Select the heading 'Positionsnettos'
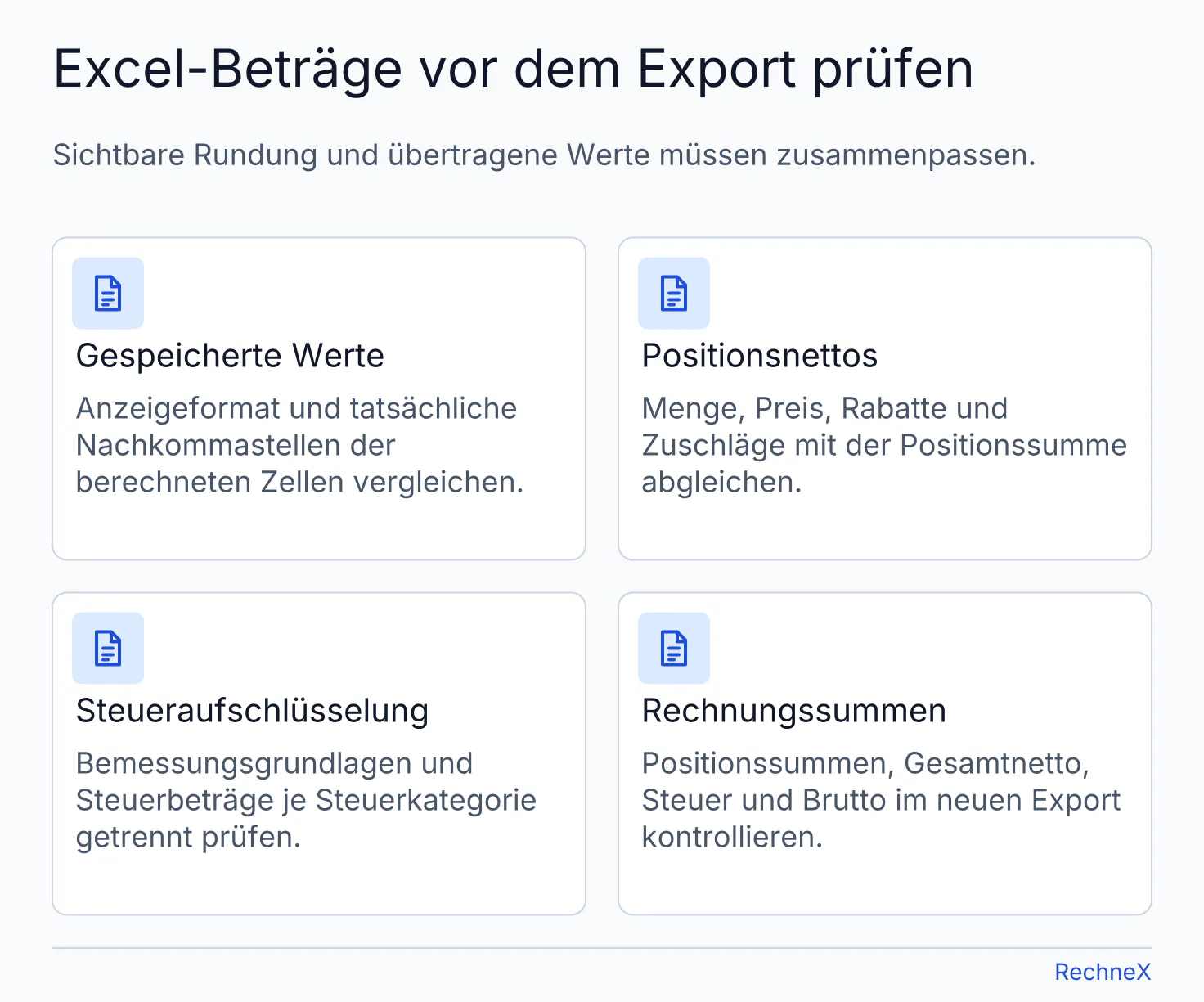Screen dimensions: 1204x1002 click(x=760, y=356)
